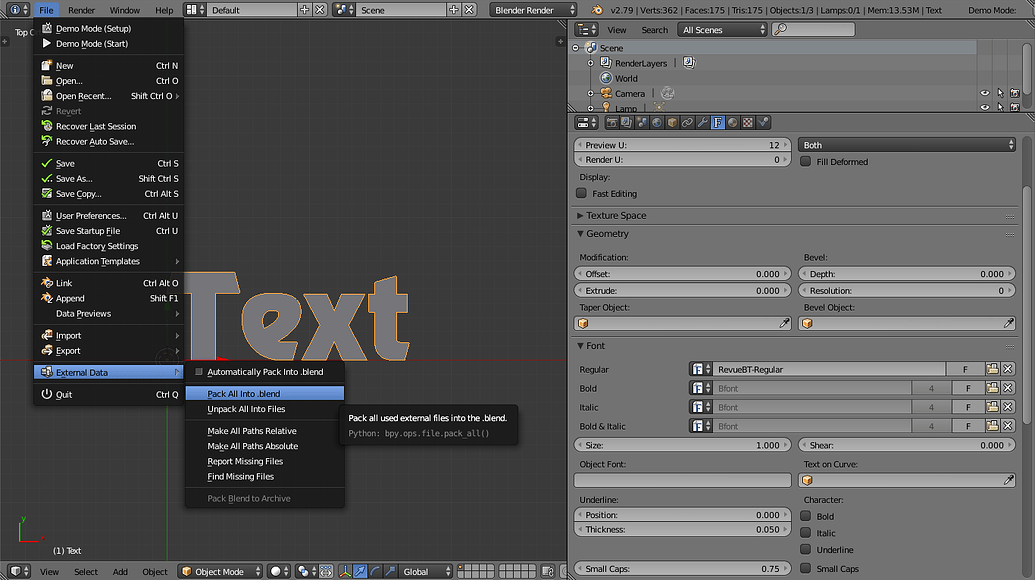Check the Underline character checkbox
The height and width of the screenshot is (580, 1035).
pos(805,549)
